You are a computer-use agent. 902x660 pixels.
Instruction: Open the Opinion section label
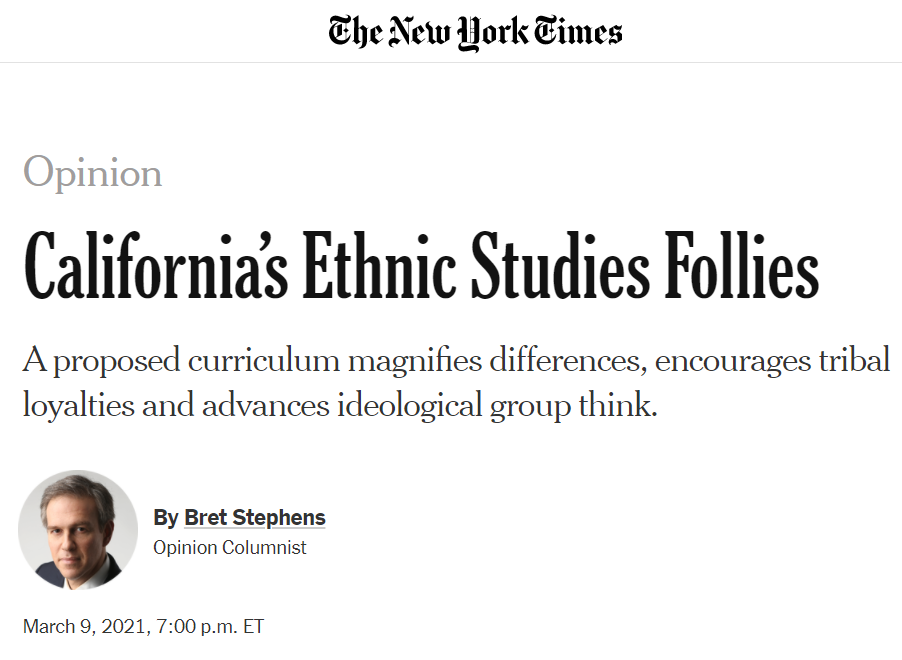click(93, 173)
